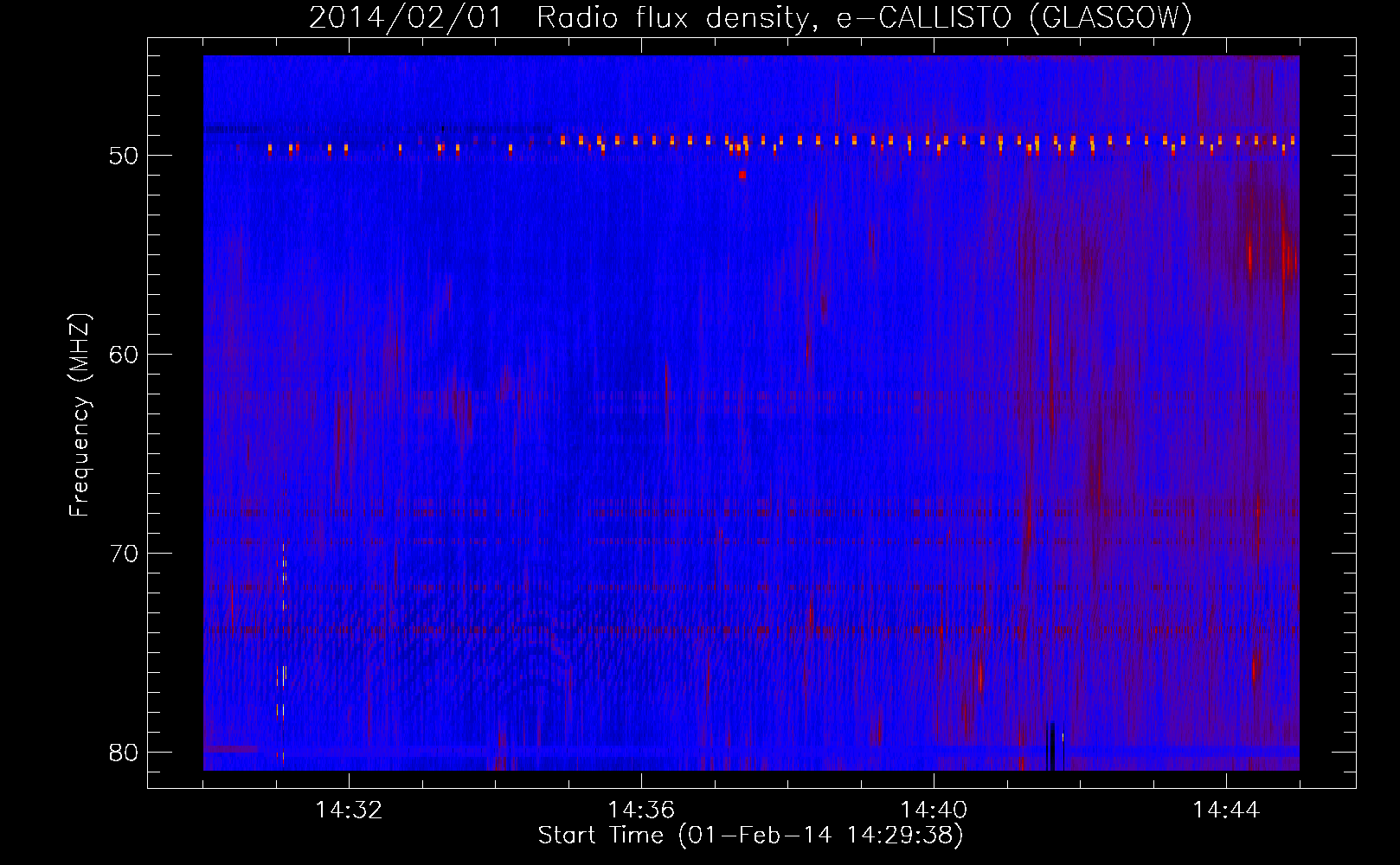
Task: Click the 14:36 time tick label
Action: coord(641,811)
